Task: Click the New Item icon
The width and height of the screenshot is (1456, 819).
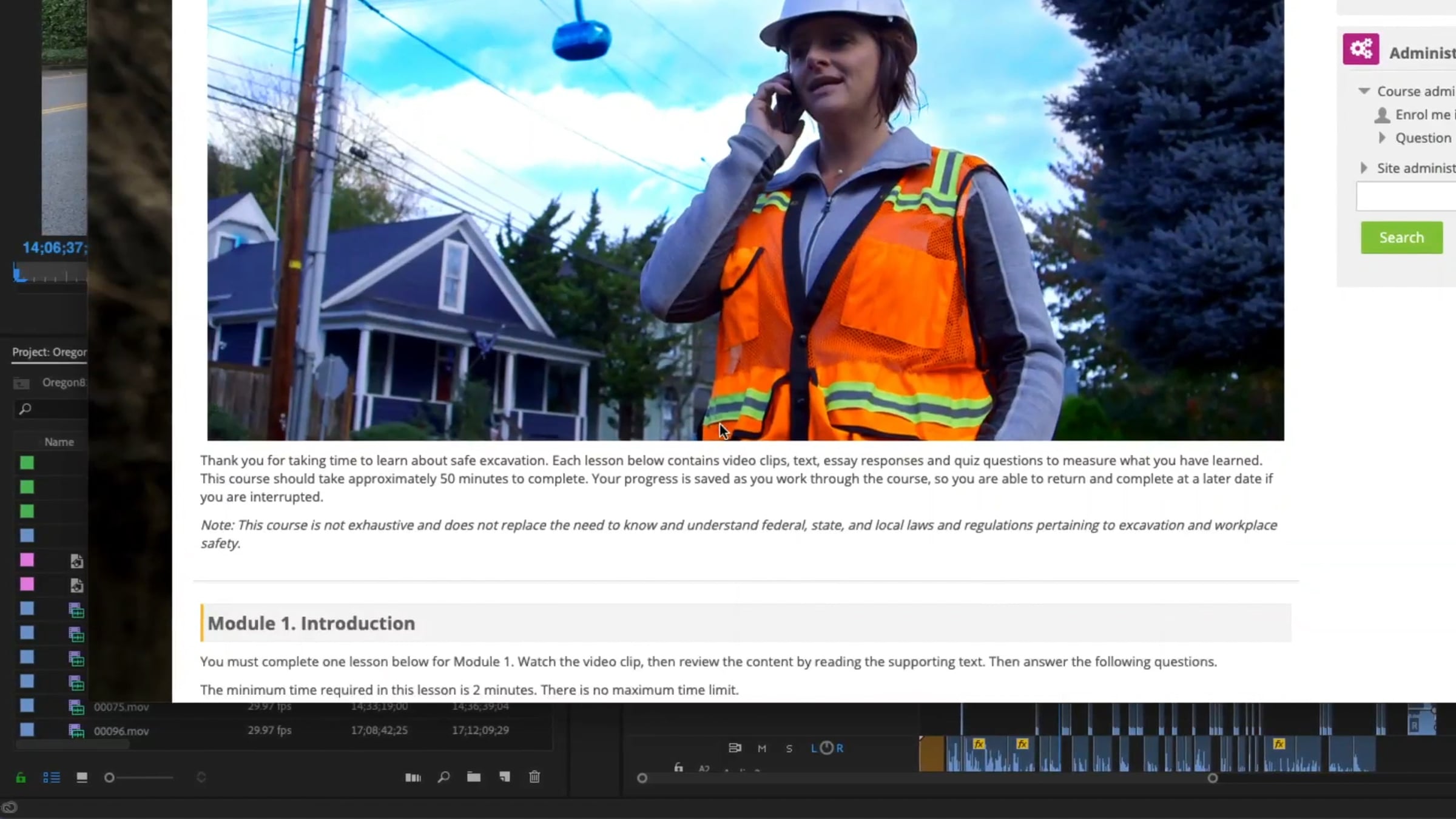Action: [x=504, y=777]
